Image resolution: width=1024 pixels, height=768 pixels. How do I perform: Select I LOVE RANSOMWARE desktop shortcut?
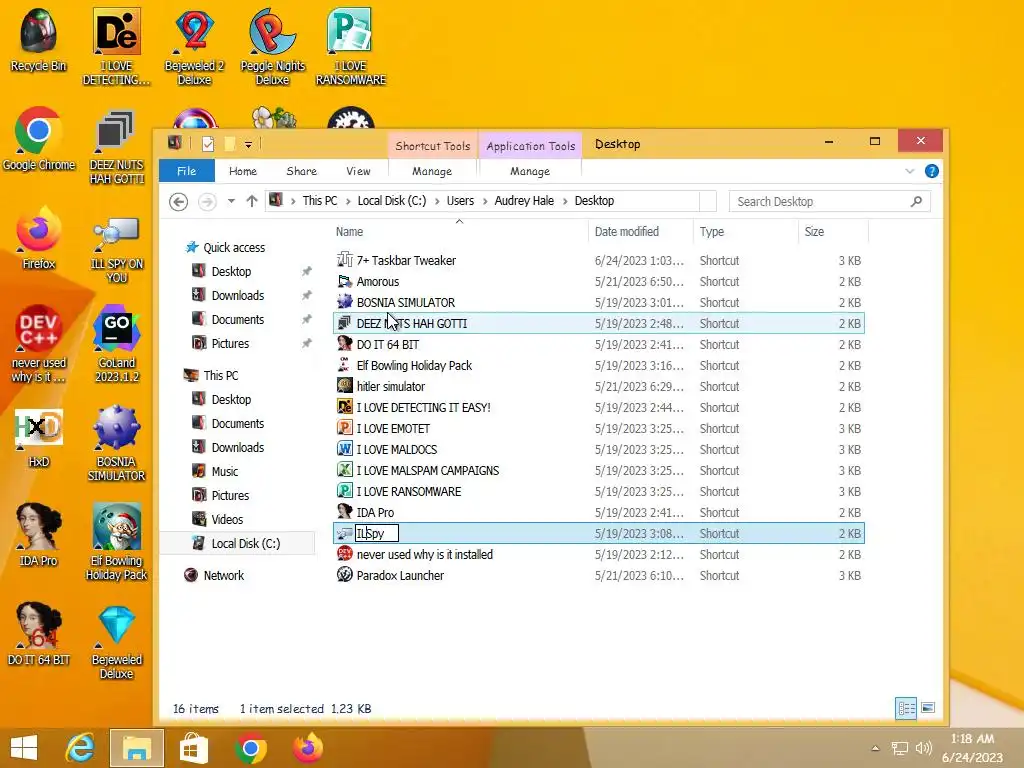tap(351, 47)
